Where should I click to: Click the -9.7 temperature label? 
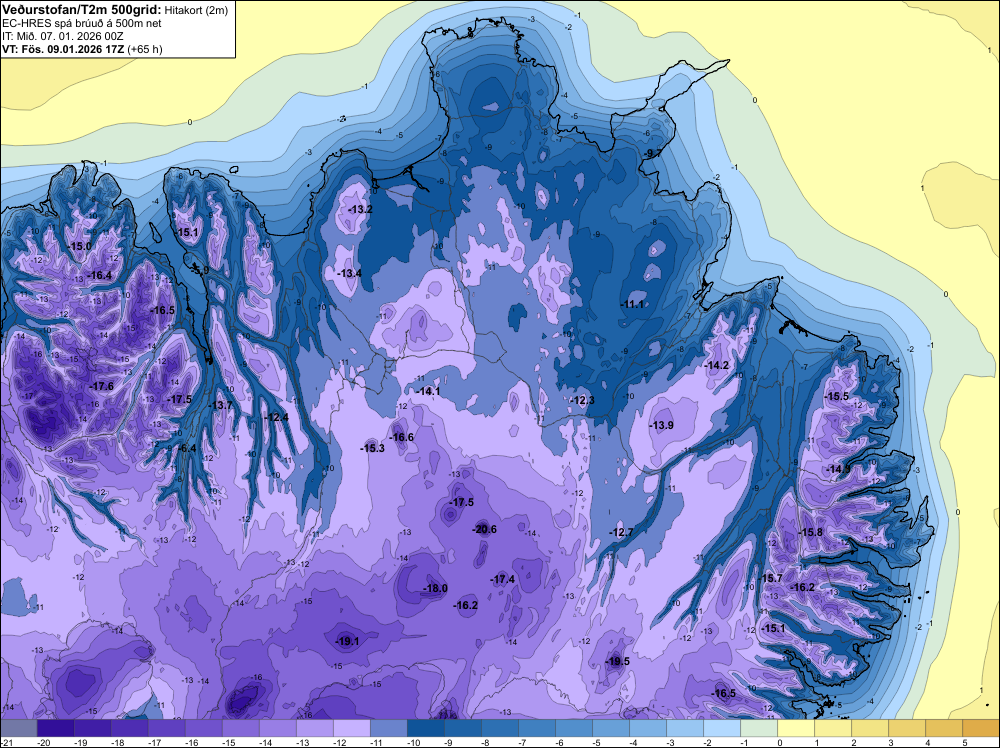(654, 154)
